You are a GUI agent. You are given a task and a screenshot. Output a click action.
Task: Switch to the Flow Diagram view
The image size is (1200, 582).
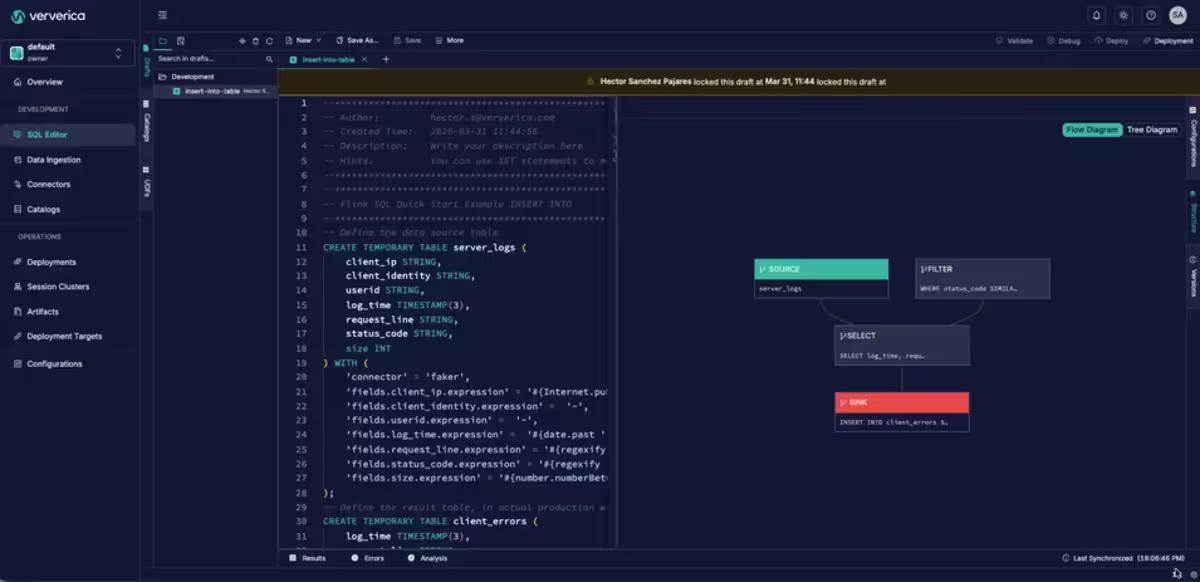point(1092,130)
